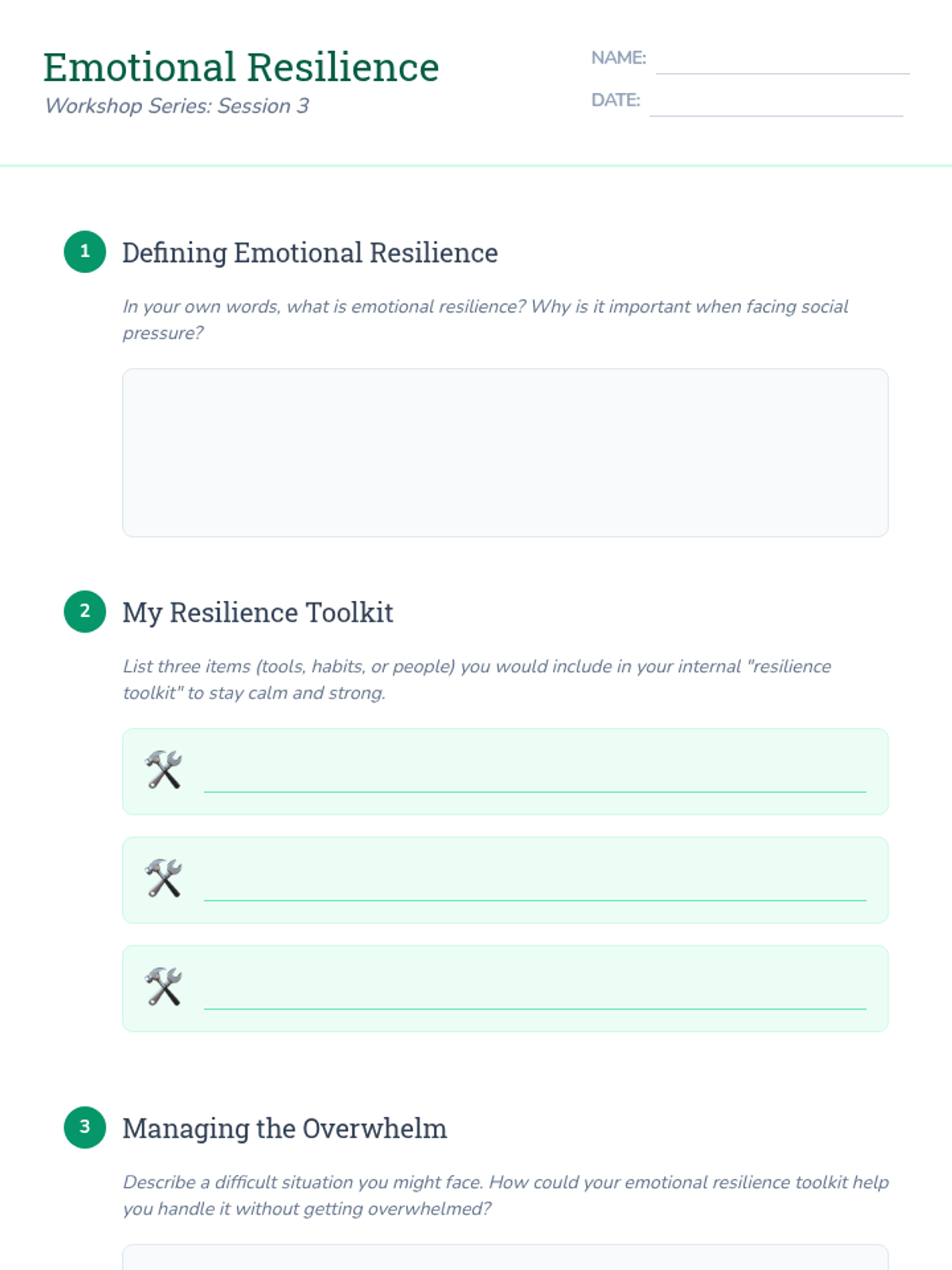952x1270 pixels.
Task: Click the Workshop Series: Session 3 subtitle
Action: (177, 106)
